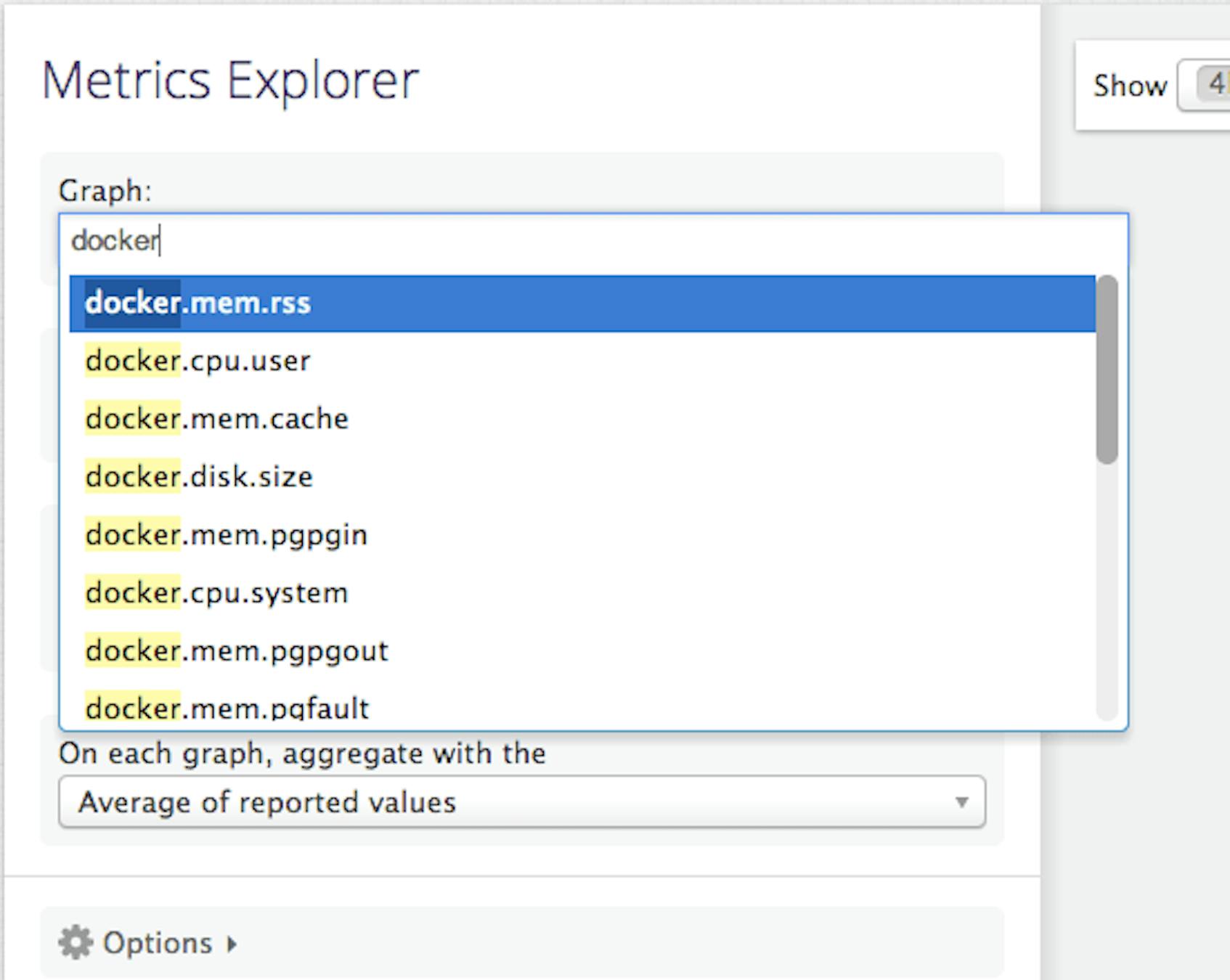Open the Average of reported values dropdown
1230x980 pixels.
(521, 802)
